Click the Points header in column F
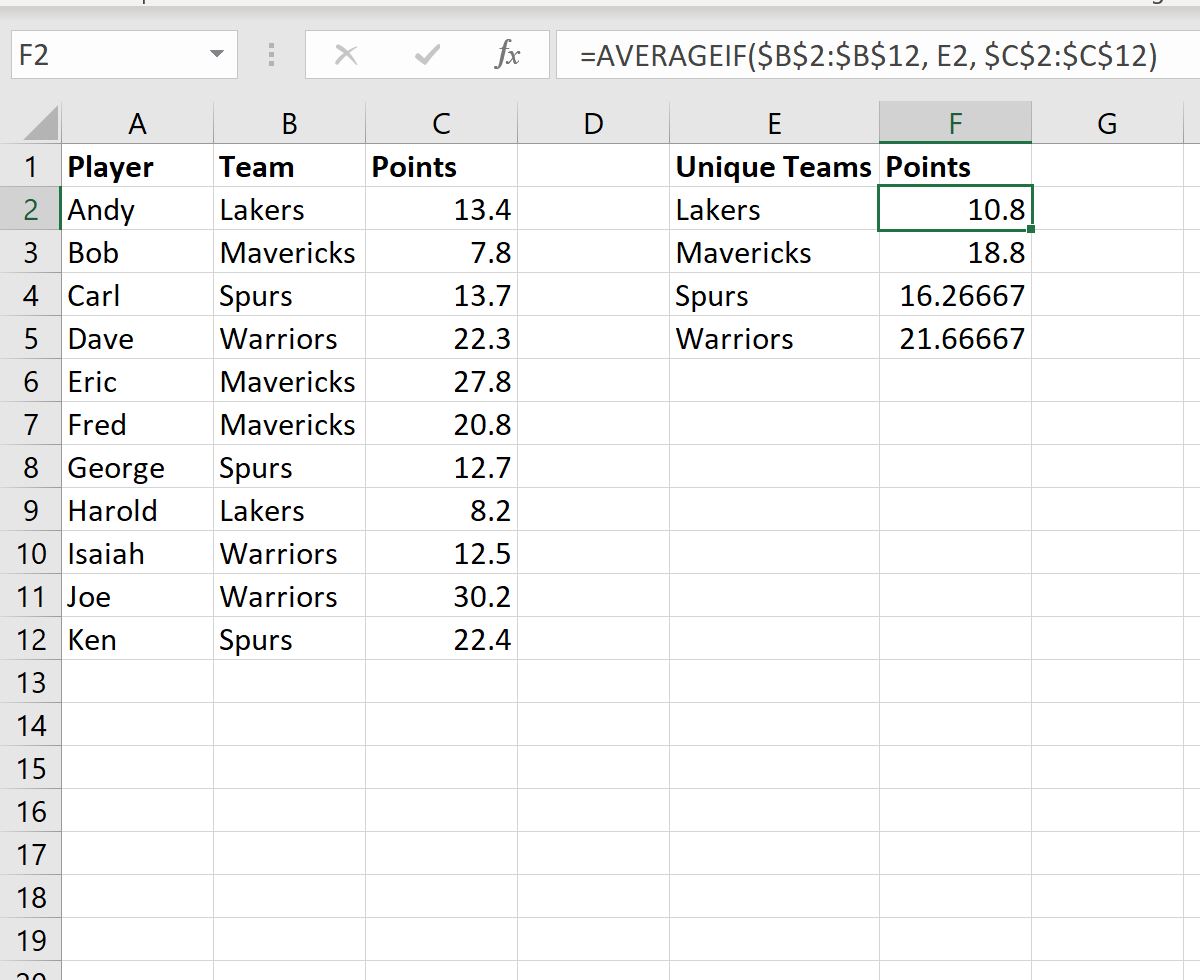Screen dimensions: 1200x980 pyautogui.click(x=955, y=167)
